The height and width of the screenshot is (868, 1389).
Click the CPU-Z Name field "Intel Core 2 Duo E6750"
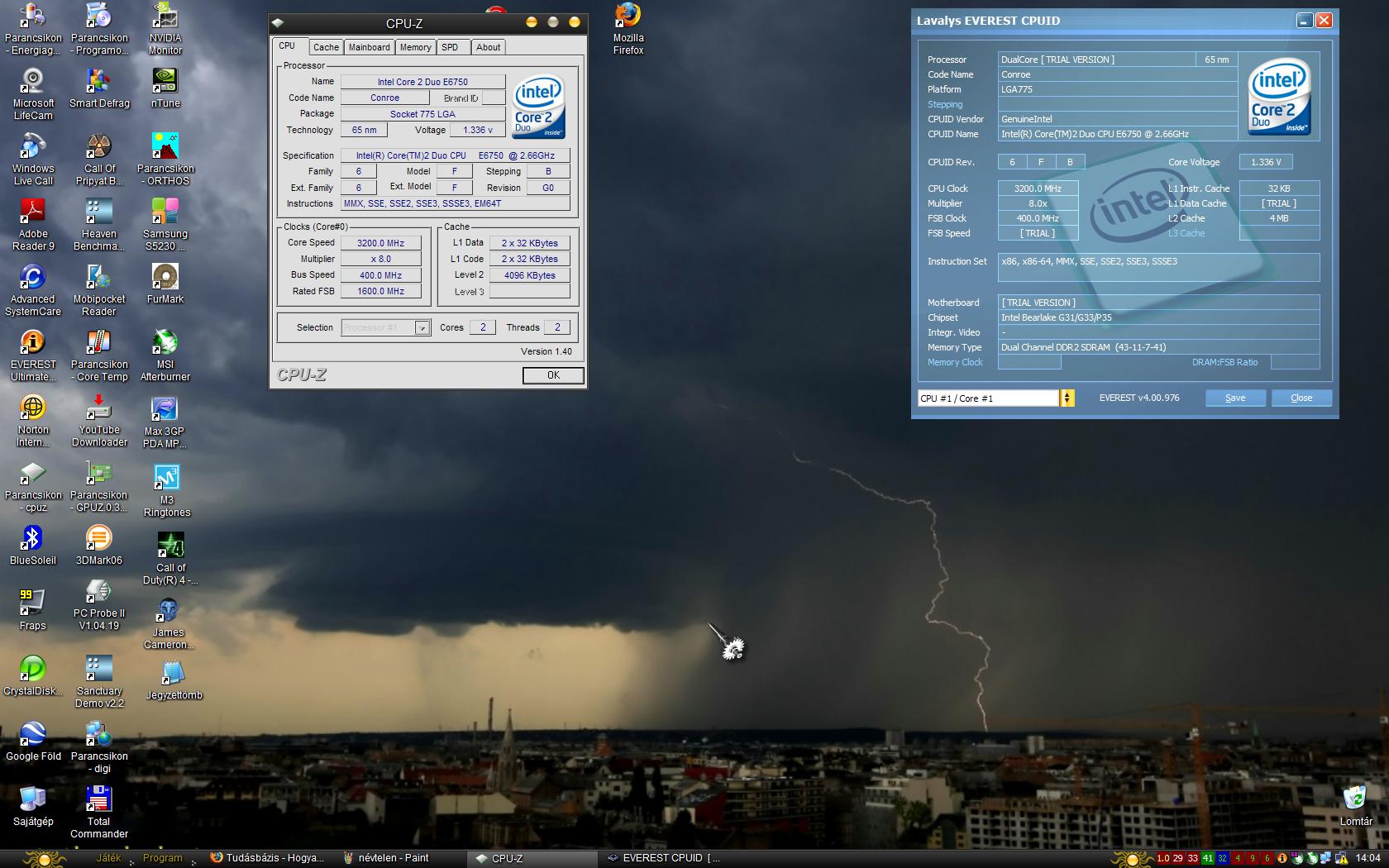coord(422,82)
